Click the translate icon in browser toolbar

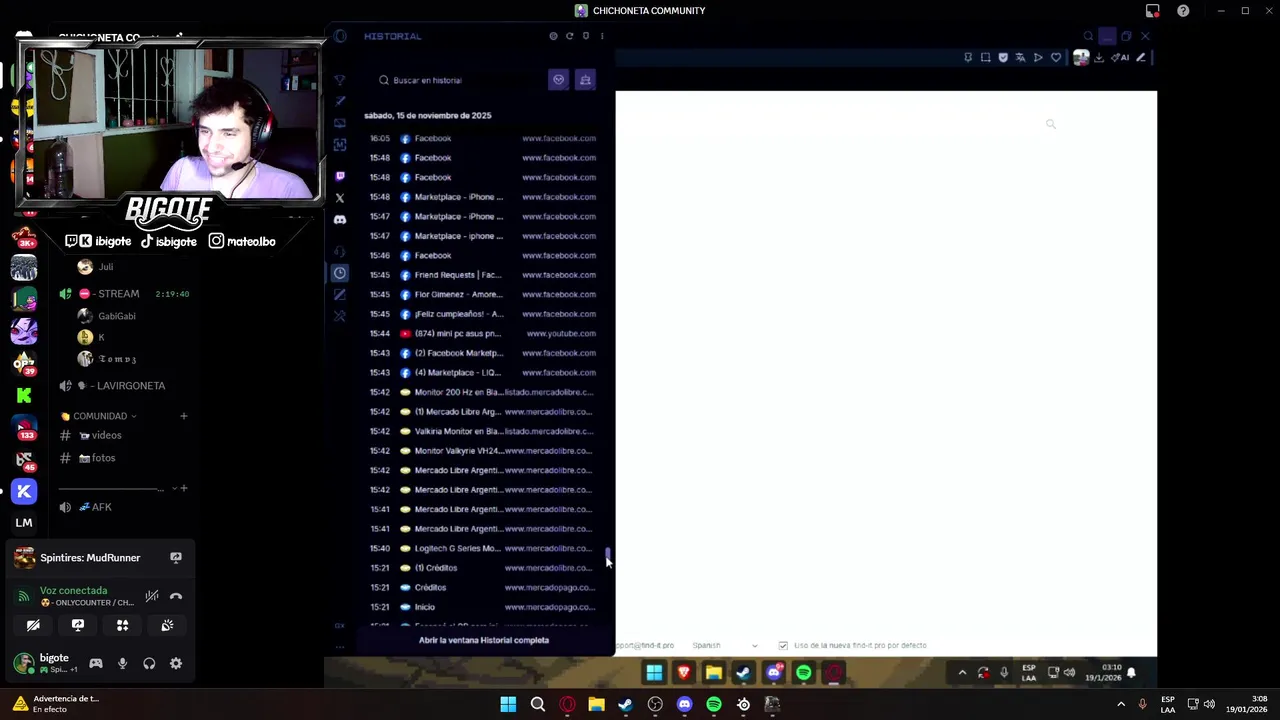click(1020, 58)
